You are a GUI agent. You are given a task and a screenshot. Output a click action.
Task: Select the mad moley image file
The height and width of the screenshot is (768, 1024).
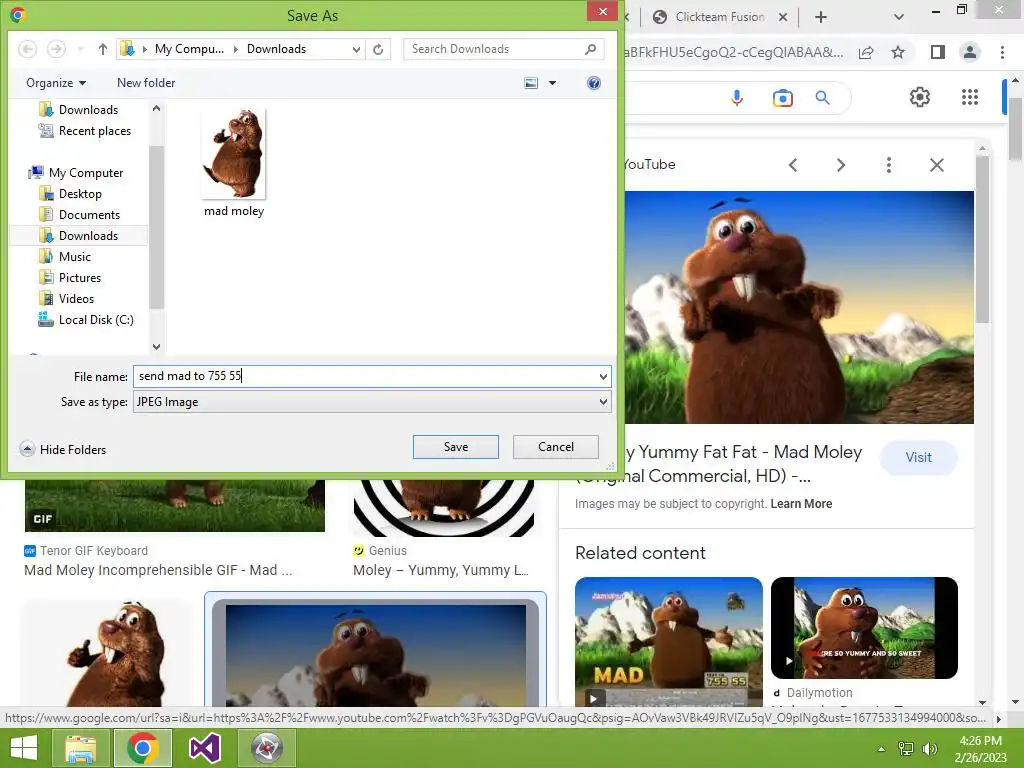(x=234, y=163)
